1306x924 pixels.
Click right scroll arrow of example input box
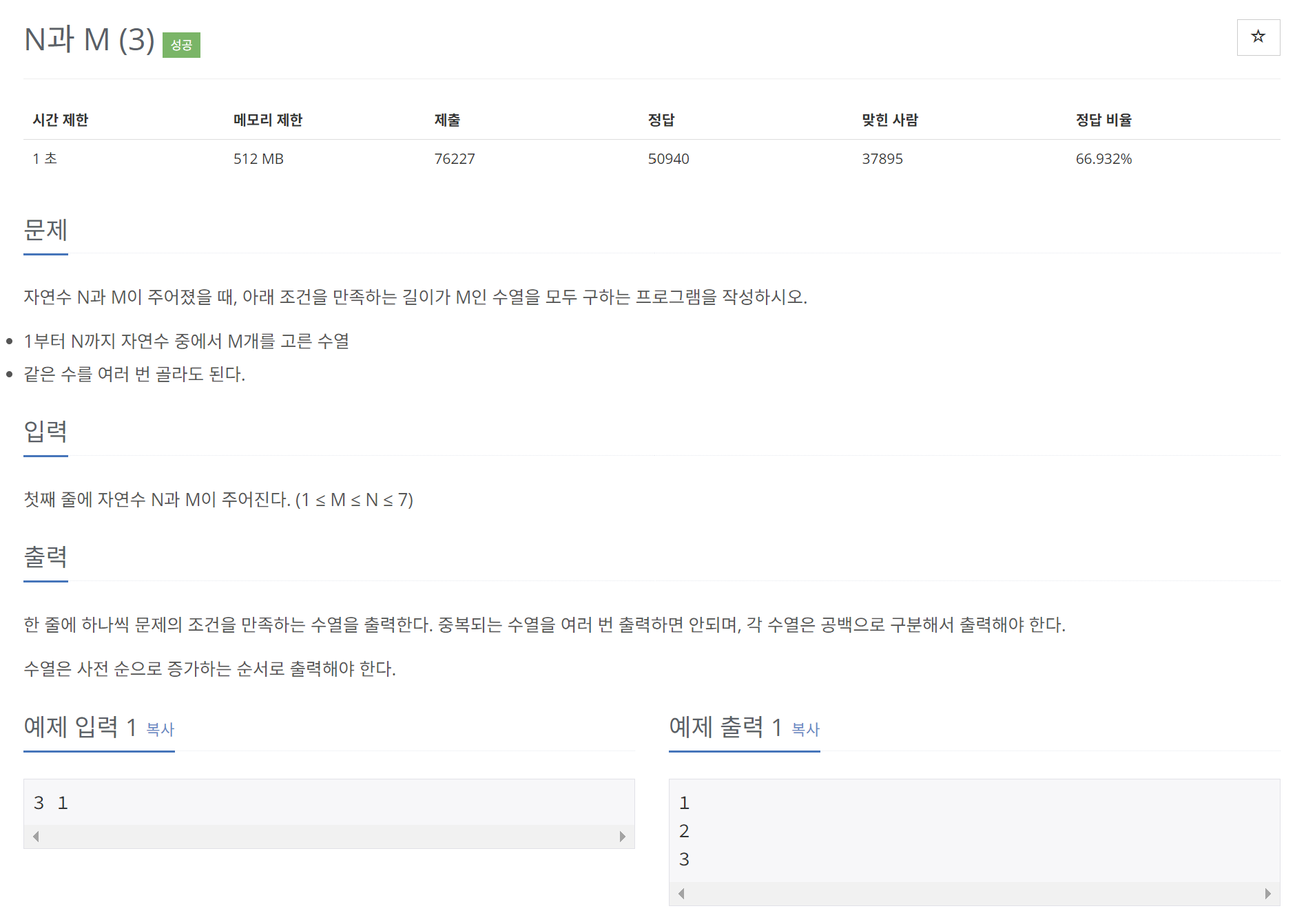(622, 837)
